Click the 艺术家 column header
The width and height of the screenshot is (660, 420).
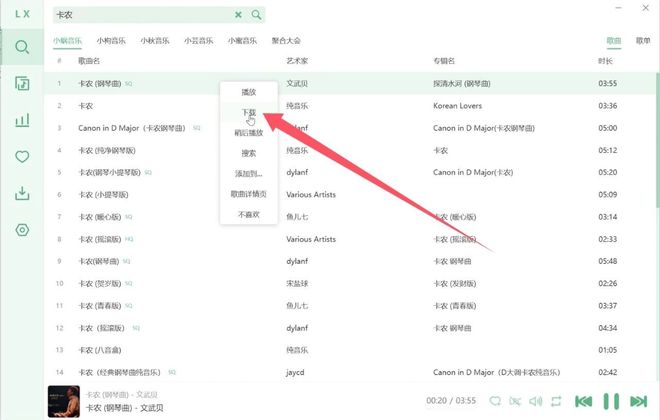pos(297,61)
